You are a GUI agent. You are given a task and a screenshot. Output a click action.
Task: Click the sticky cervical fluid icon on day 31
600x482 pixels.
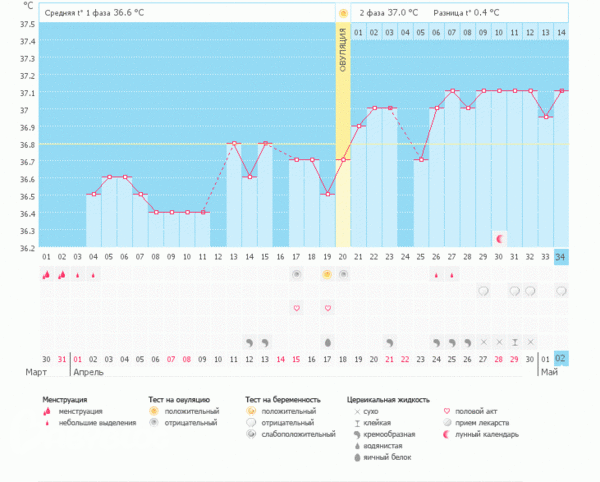[514, 342]
